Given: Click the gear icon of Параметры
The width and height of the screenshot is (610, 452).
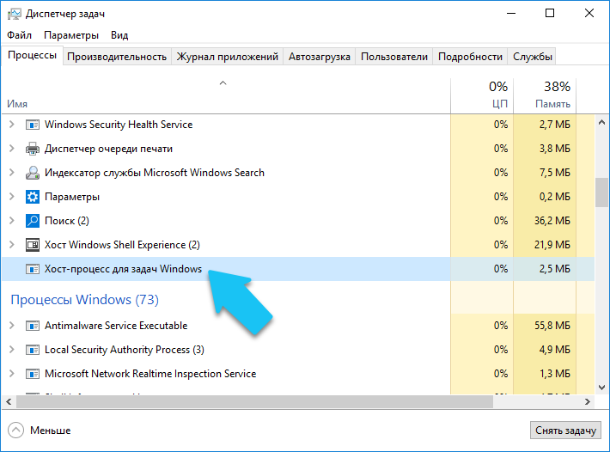Looking at the screenshot, I should pos(33,197).
